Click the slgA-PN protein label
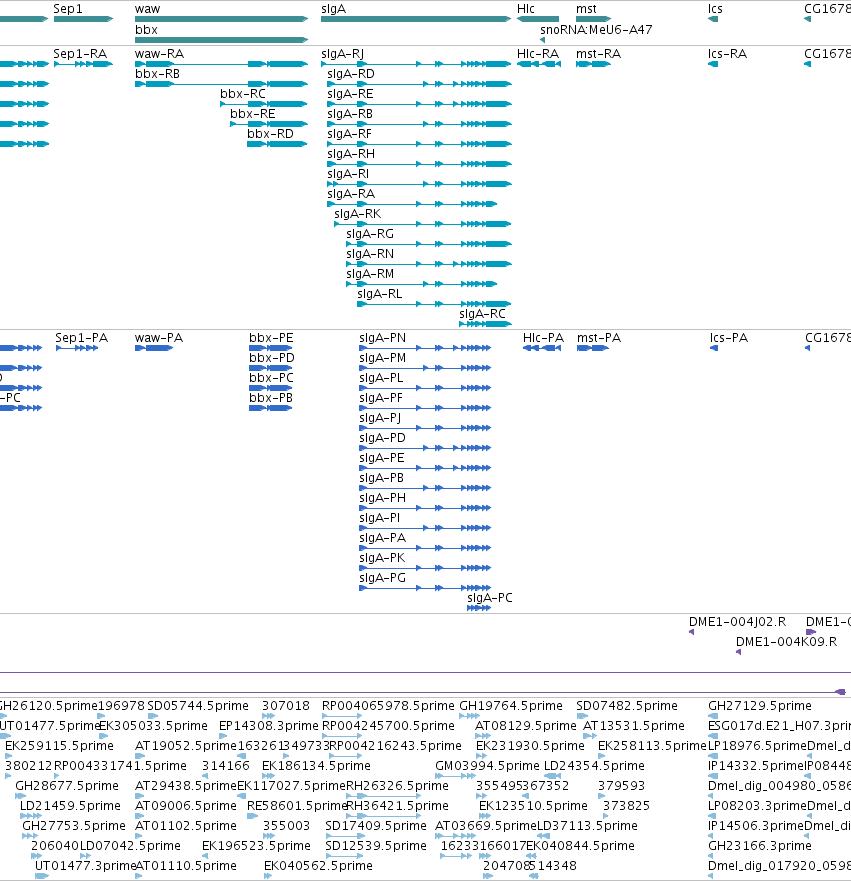 click(x=383, y=338)
